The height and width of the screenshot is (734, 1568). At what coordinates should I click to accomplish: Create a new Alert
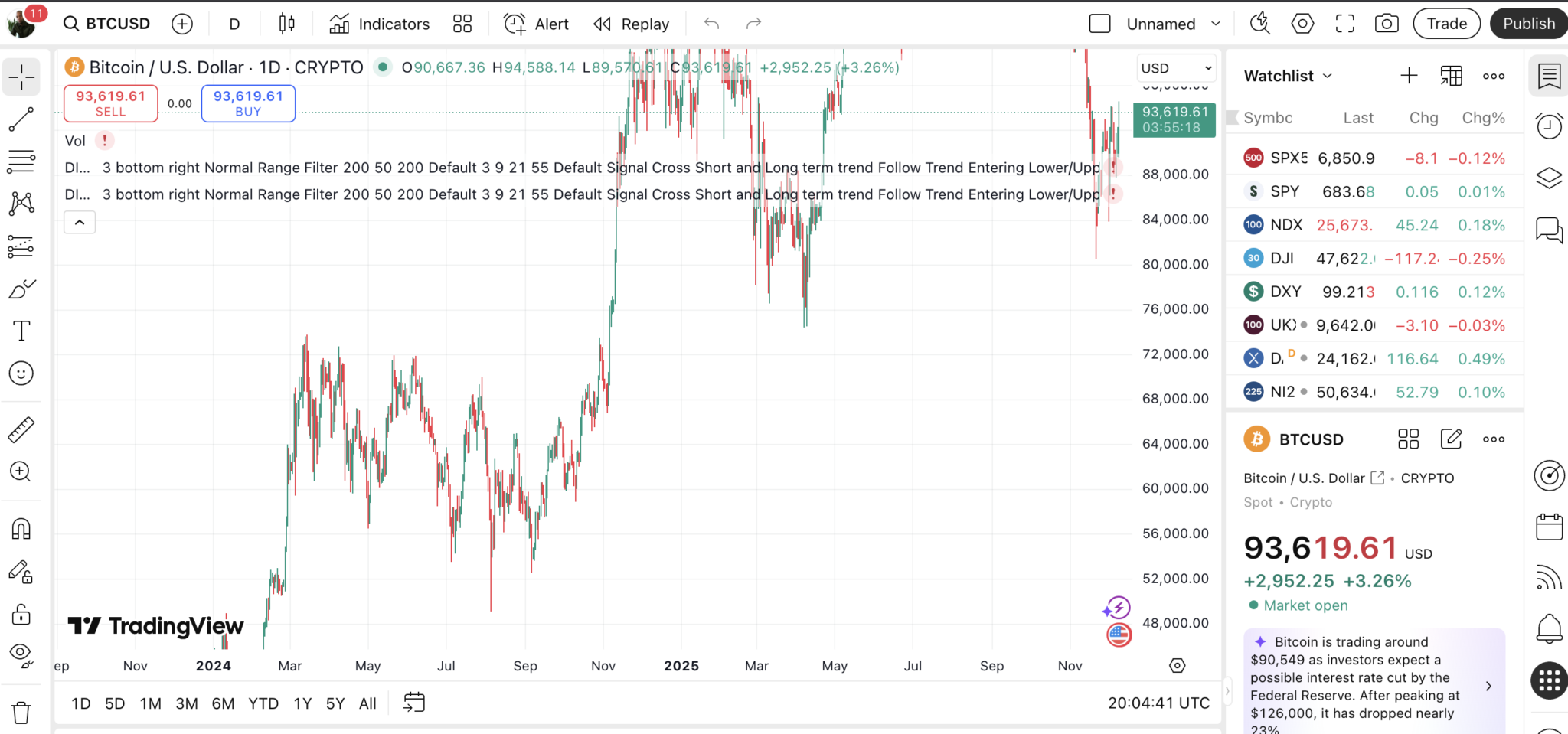(536, 24)
